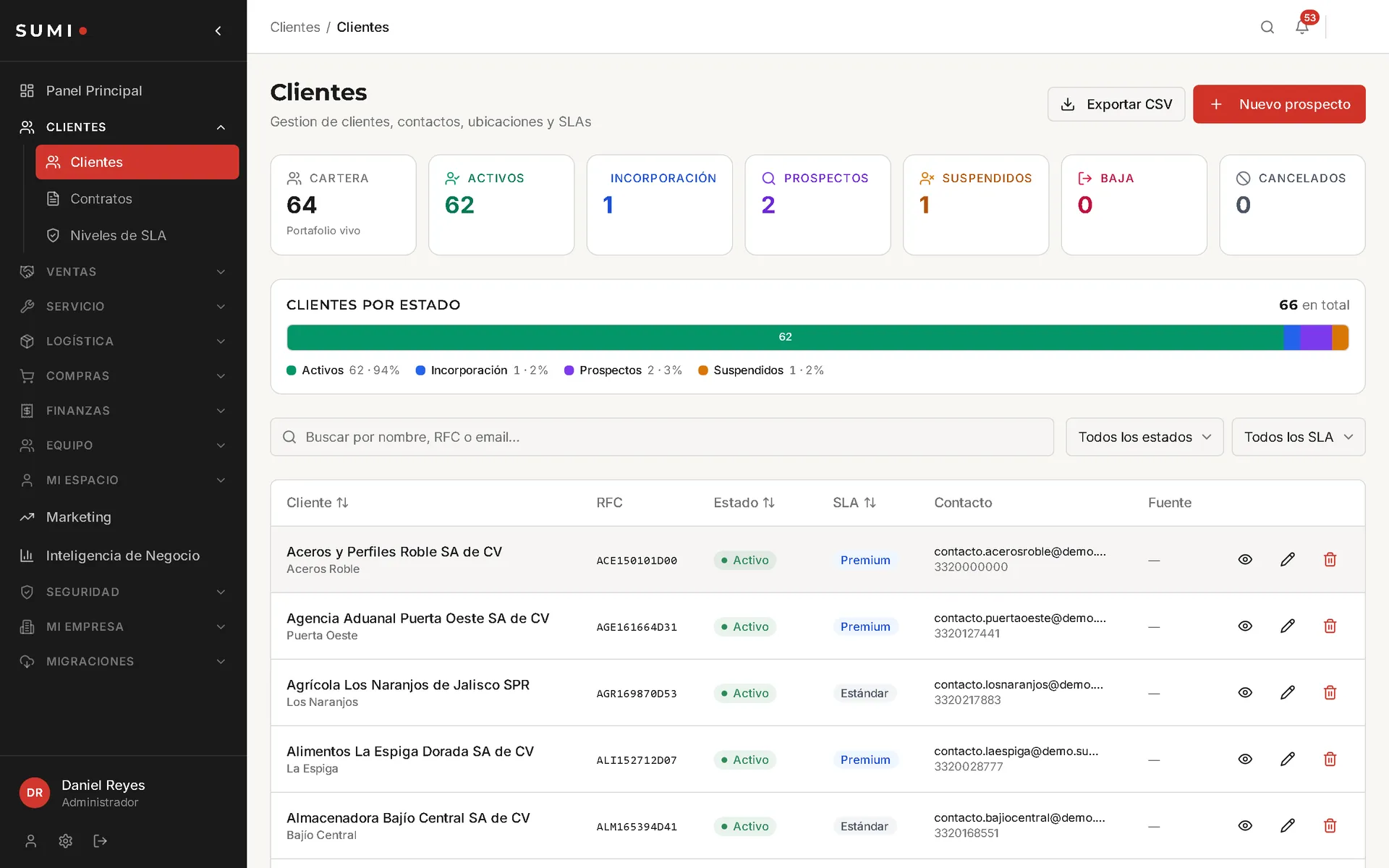
Task: Click the Daniel Reyes user name
Action: tap(103, 785)
